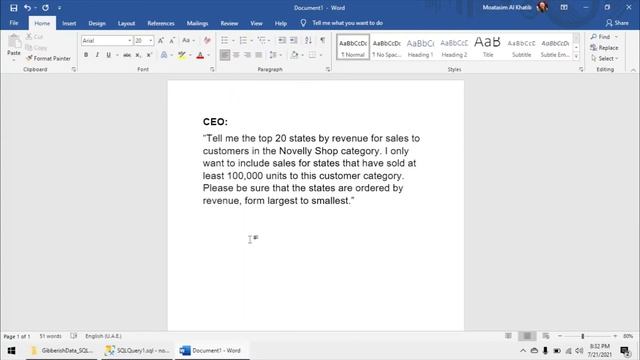
Task: Decrease font size with shrink font icon
Action: point(172,40)
